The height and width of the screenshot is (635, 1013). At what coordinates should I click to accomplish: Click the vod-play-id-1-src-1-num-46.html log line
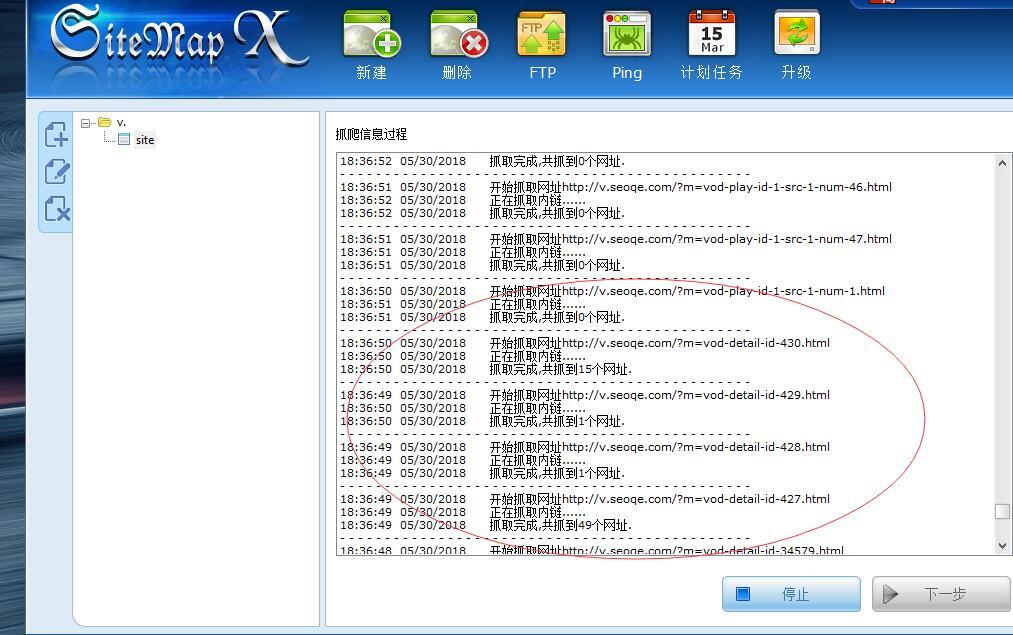tap(616, 187)
